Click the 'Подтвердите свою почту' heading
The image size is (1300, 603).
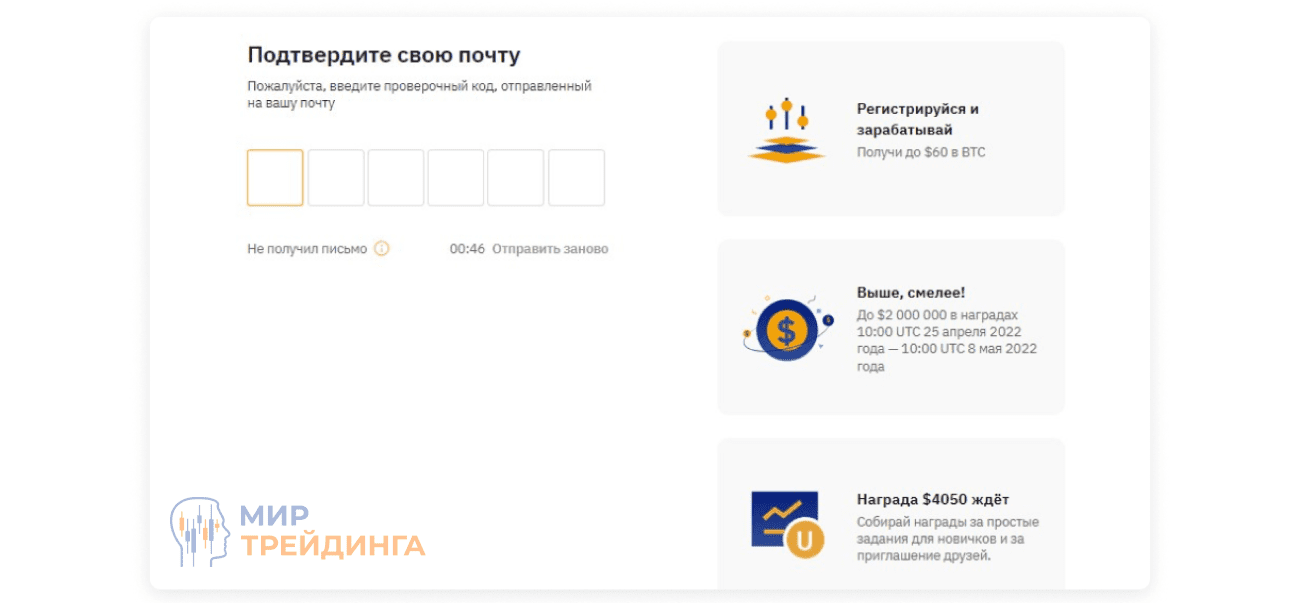point(384,55)
